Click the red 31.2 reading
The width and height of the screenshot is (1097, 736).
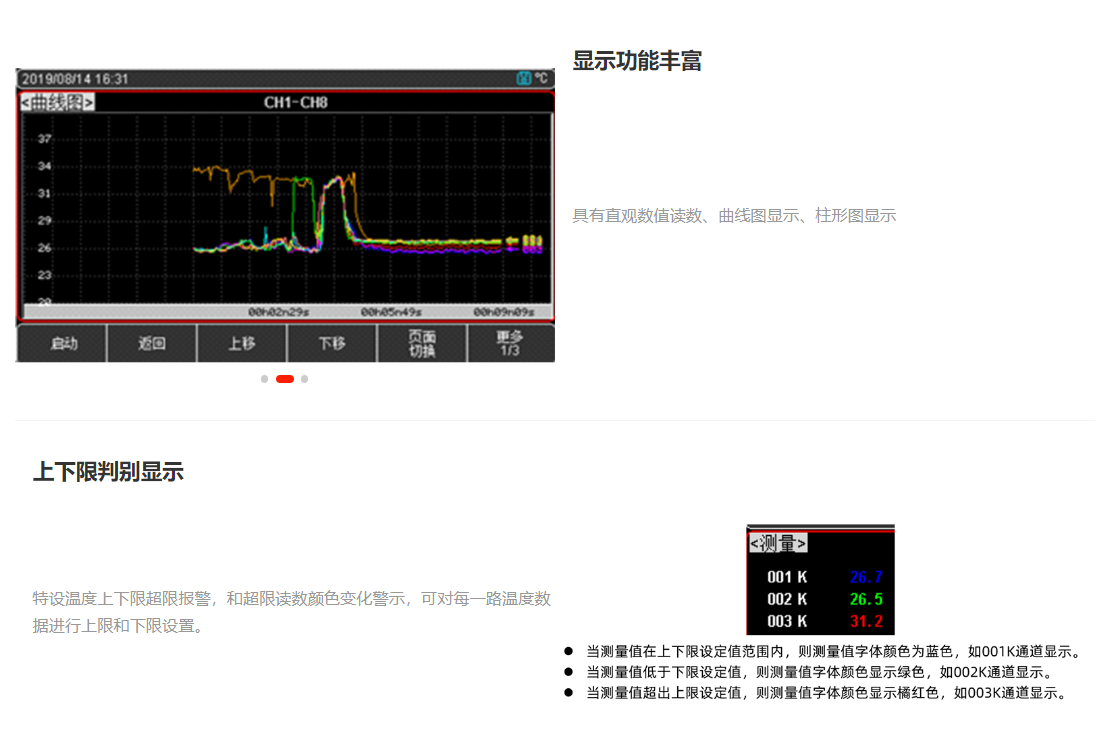pos(866,621)
